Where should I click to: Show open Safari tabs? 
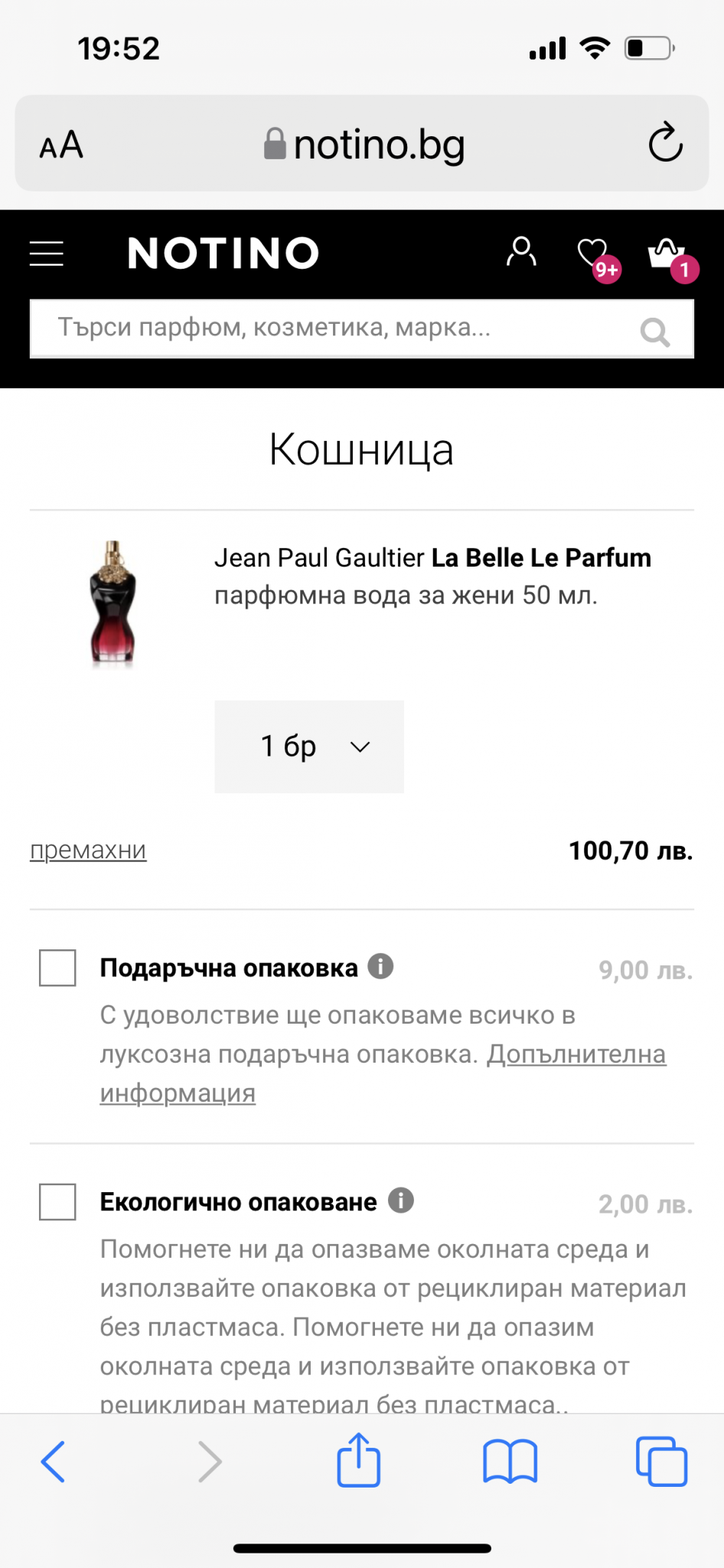click(x=661, y=1461)
